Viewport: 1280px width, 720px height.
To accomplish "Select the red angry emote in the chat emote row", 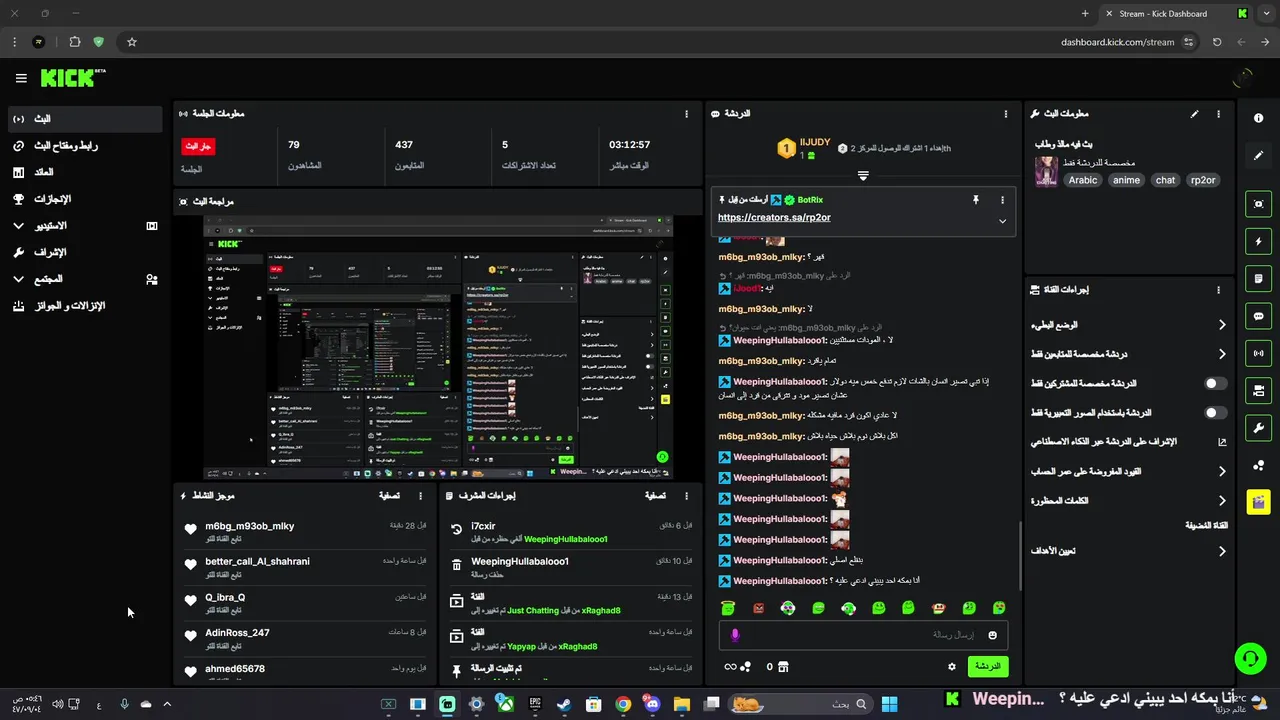I will pos(758,608).
